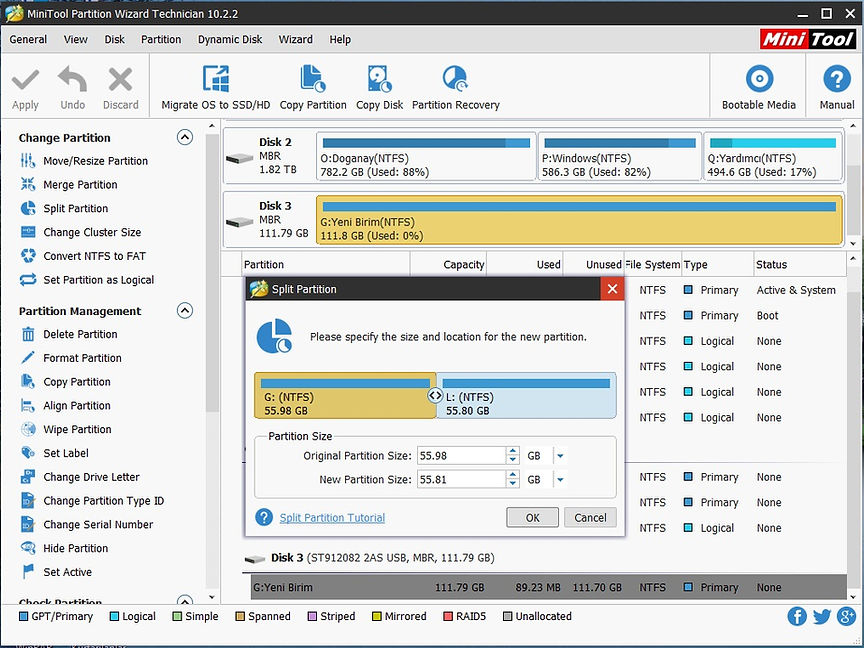Viewport: 864px width, 648px height.
Task: Click the Used column header
Action: [x=525, y=264]
